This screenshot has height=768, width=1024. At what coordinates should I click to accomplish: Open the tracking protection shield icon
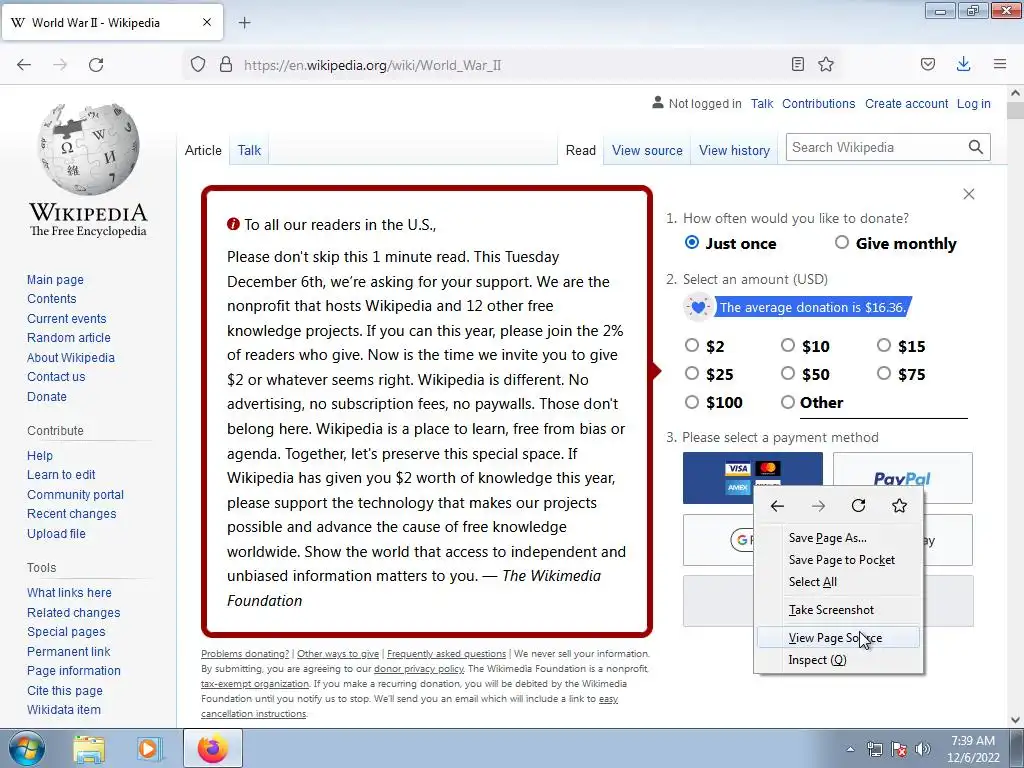(198, 65)
